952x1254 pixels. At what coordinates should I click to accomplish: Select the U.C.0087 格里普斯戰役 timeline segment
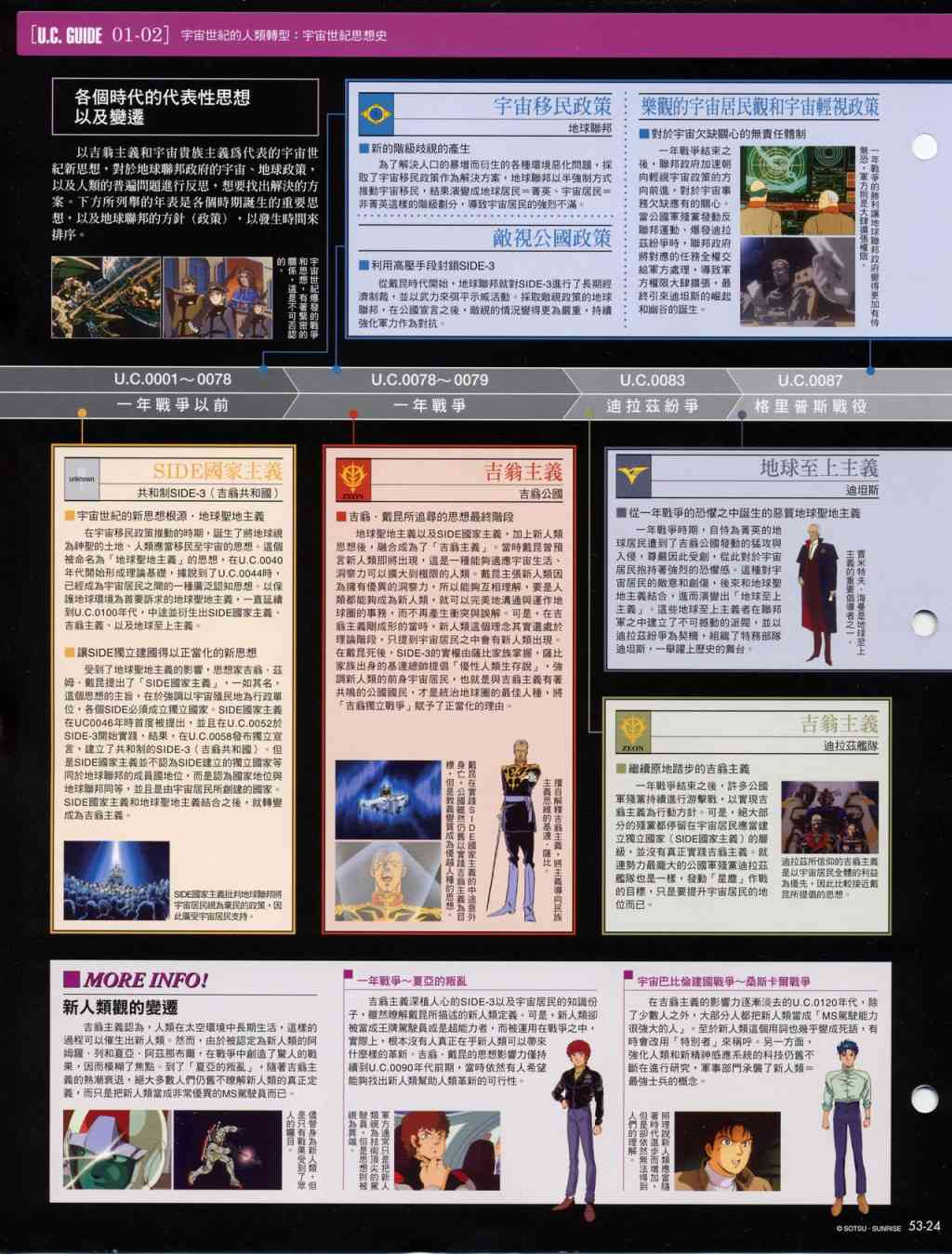[x=811, y=392]
